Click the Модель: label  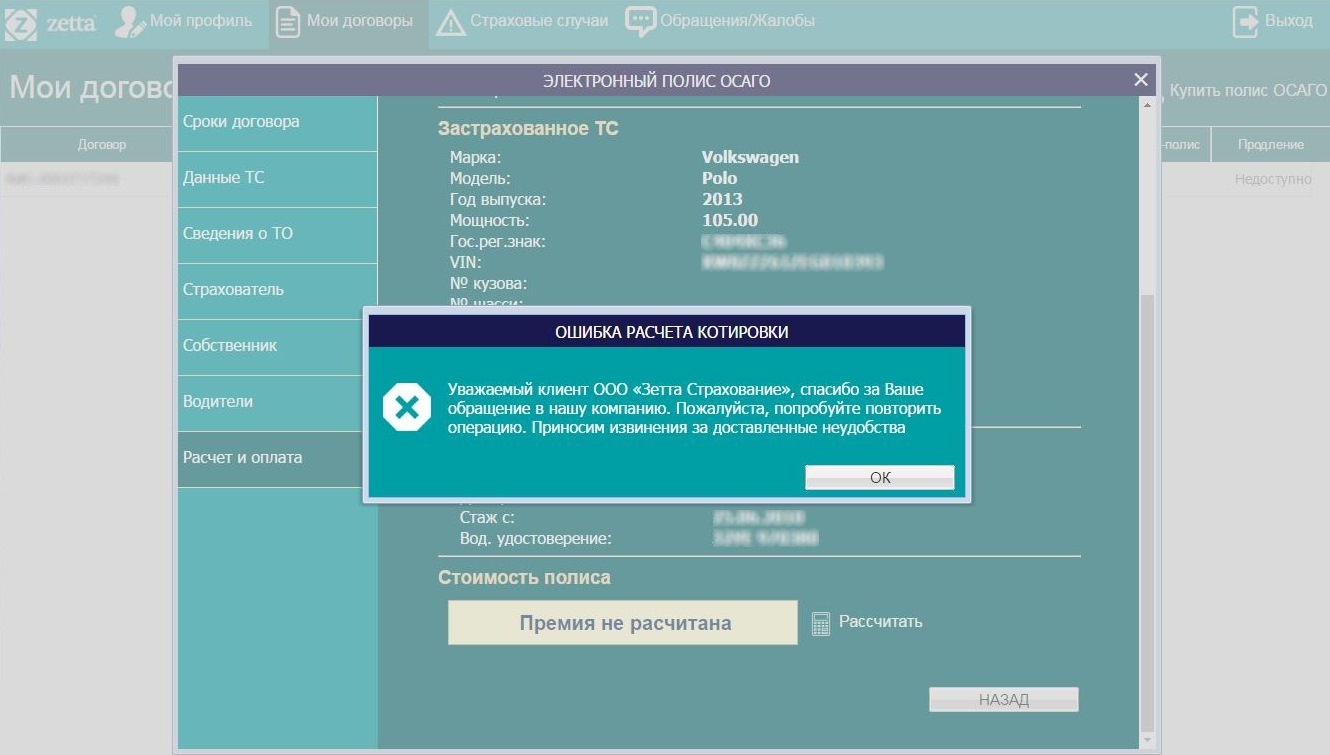(480, 178)
